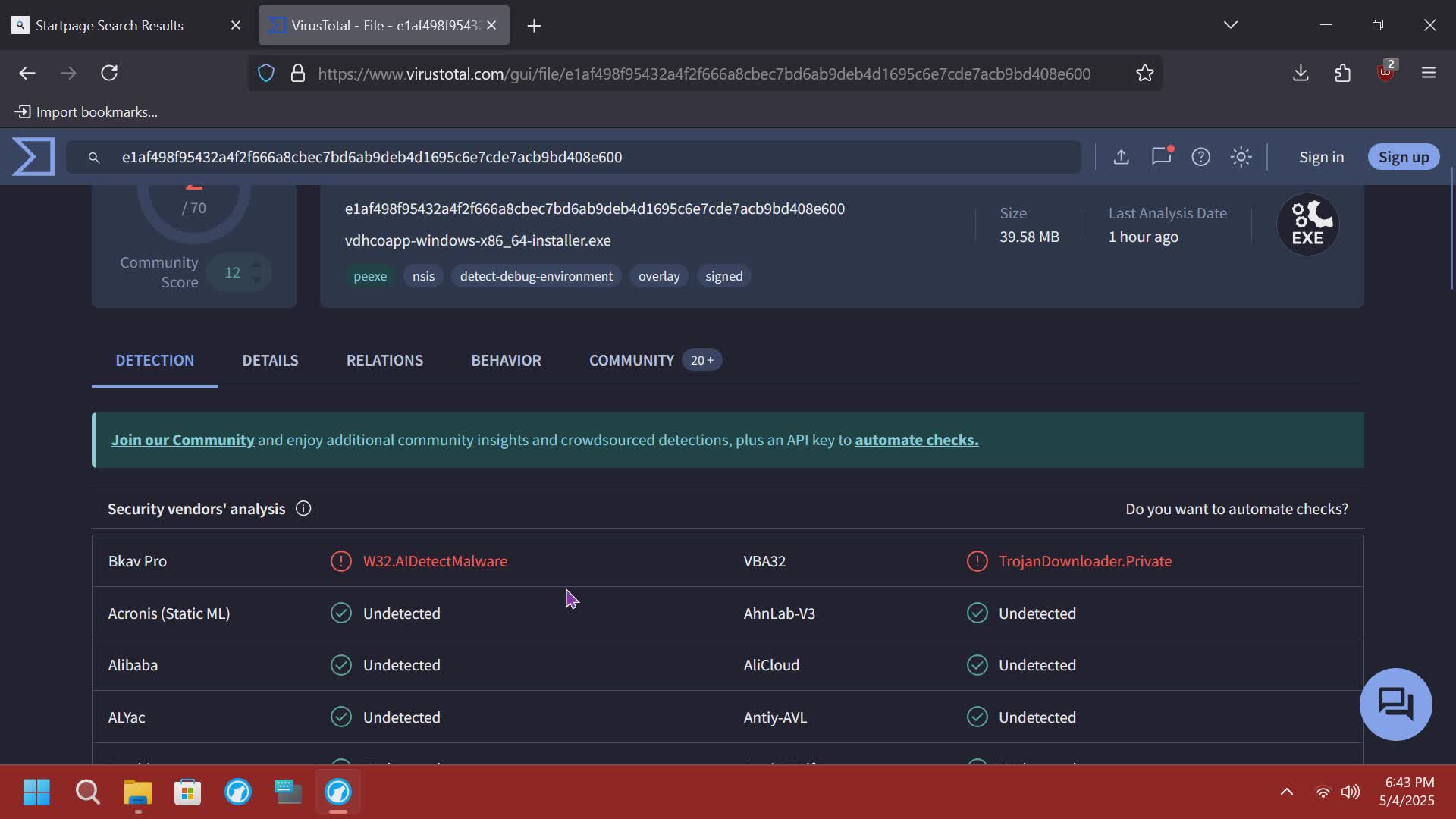Open the help question mark icon
Viewport: 1456px width, 819px height.
coord(1200,157)
